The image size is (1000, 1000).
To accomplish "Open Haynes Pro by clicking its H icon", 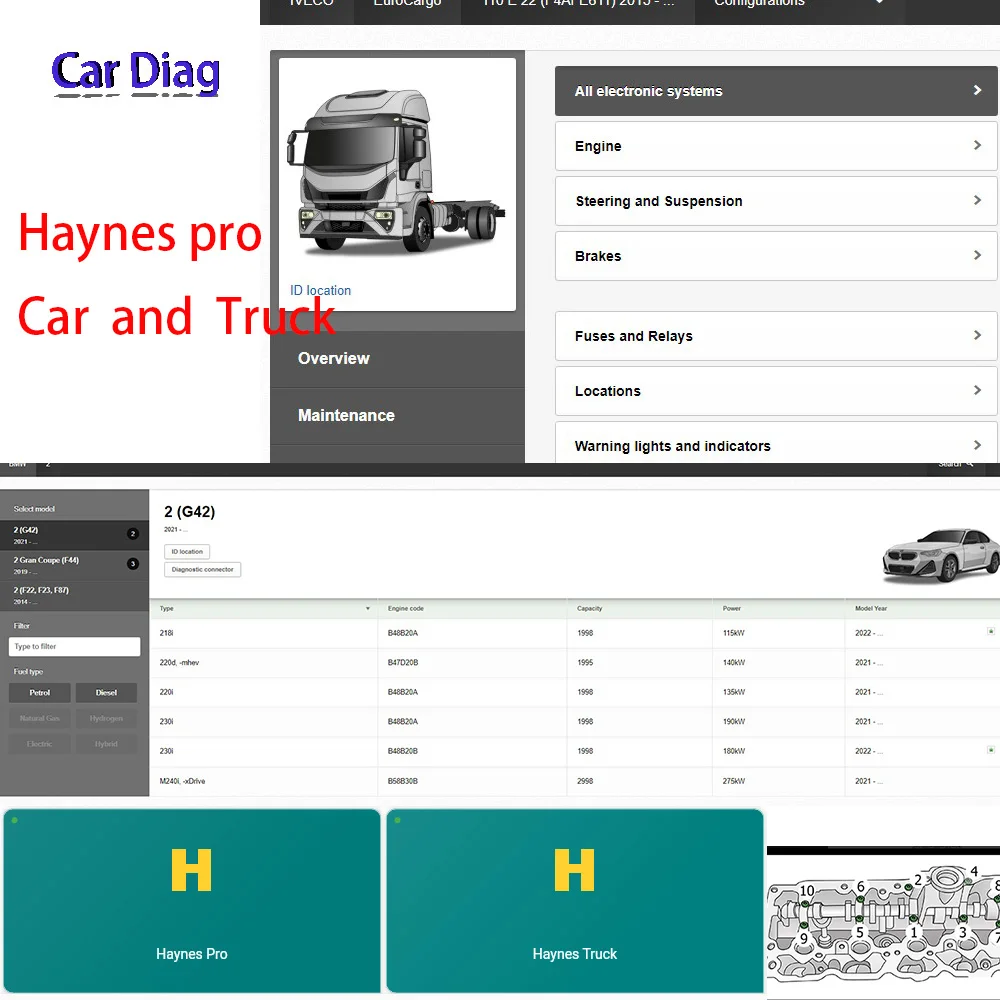I will 191,871.
